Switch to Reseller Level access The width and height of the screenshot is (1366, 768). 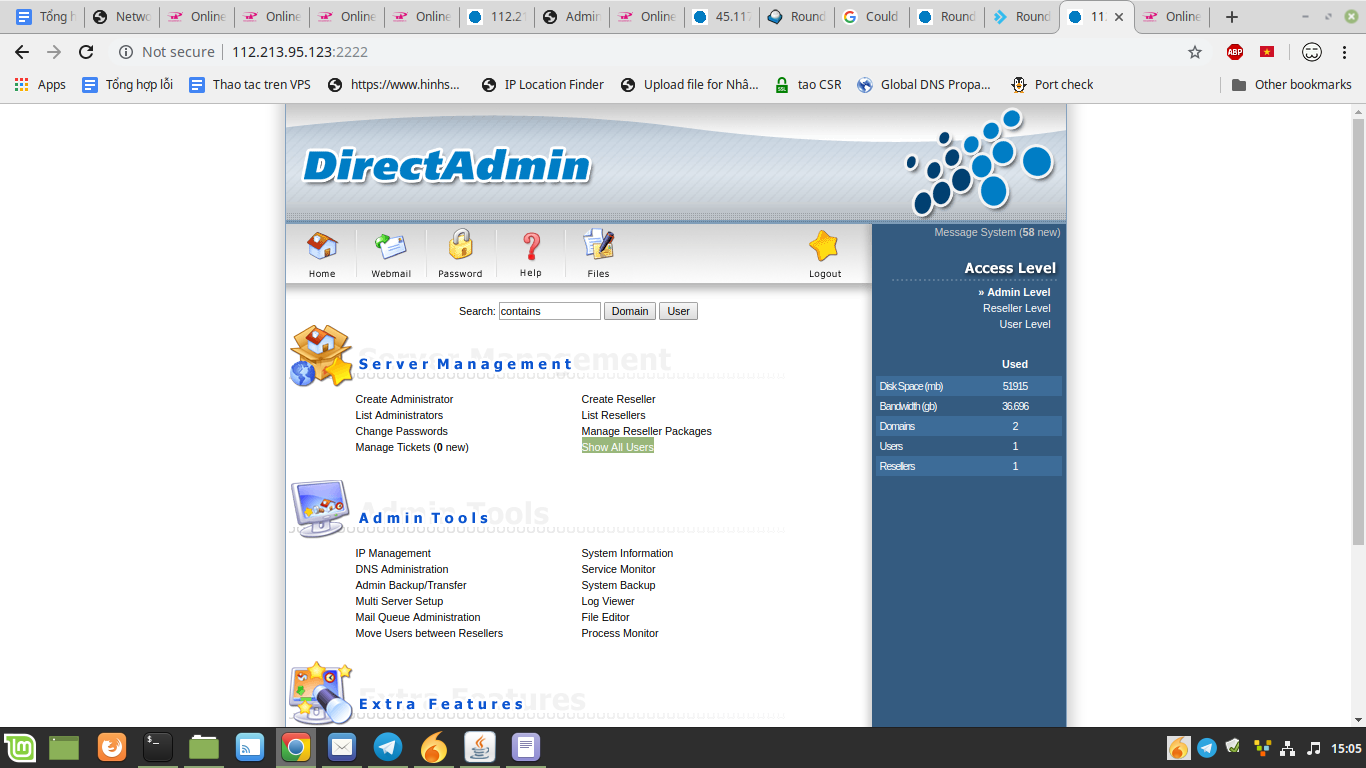(1017, 308)
